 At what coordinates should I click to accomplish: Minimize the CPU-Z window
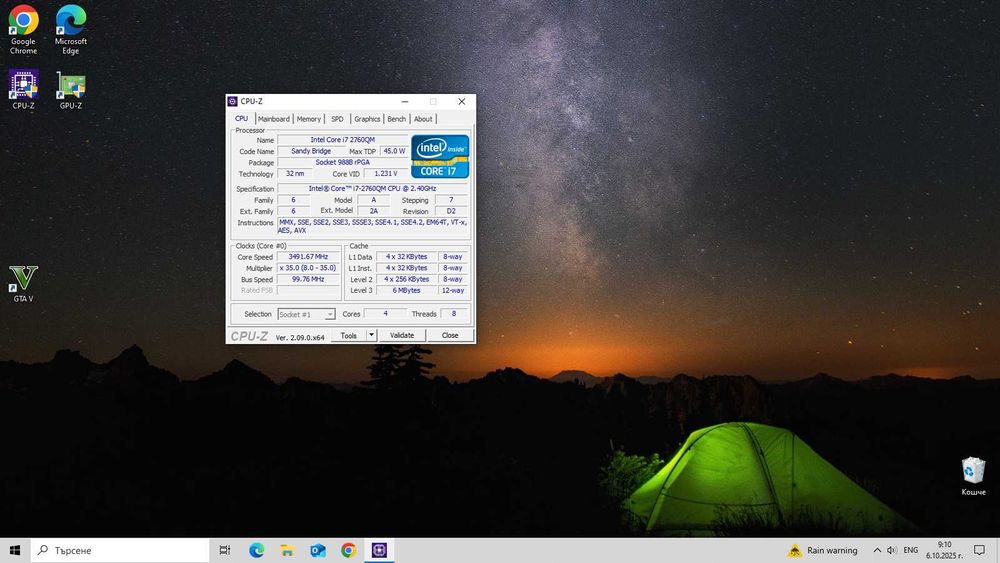404,101
